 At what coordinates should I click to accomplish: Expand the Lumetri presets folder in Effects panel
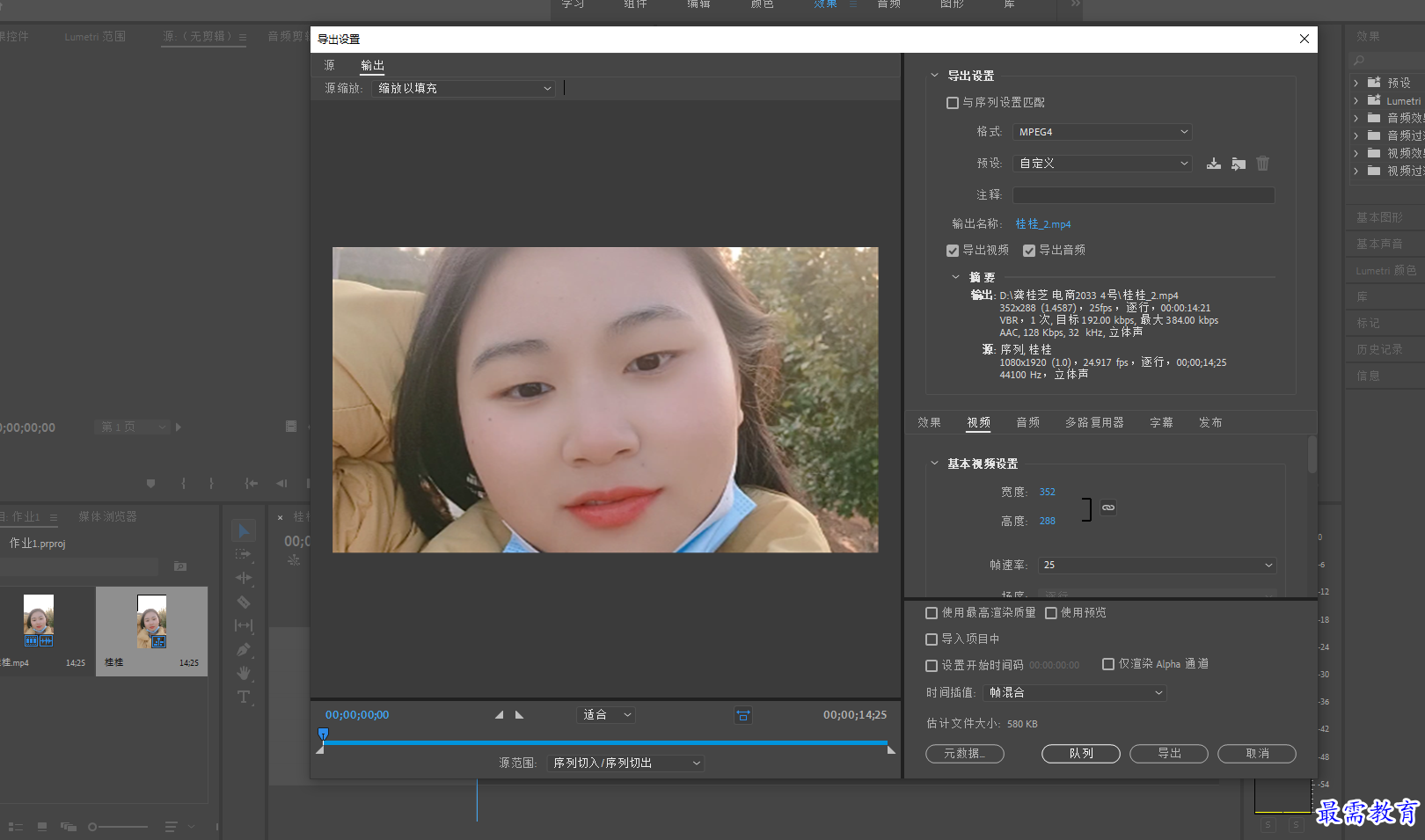pyautogui.click(x=1356, y=101)
